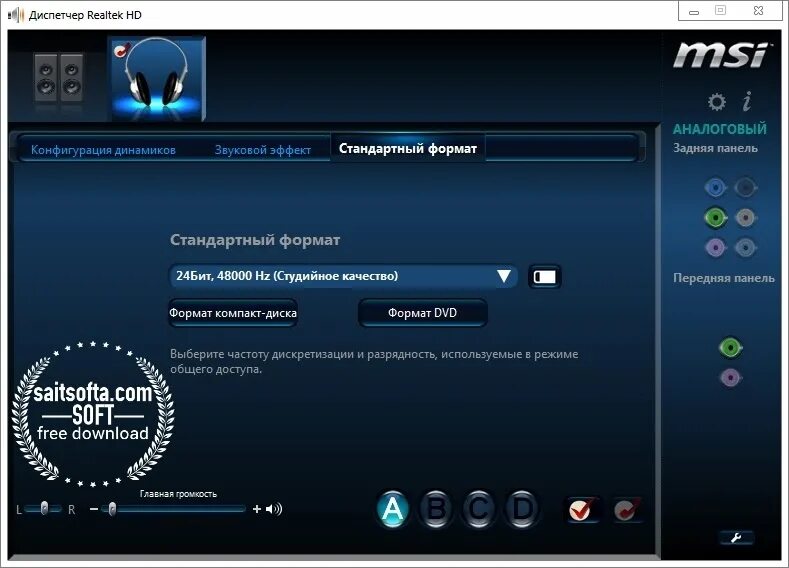Click the Главная громкость slider handle
The height and width of the screenshot is (568, 789).
[x=112, y=509]
